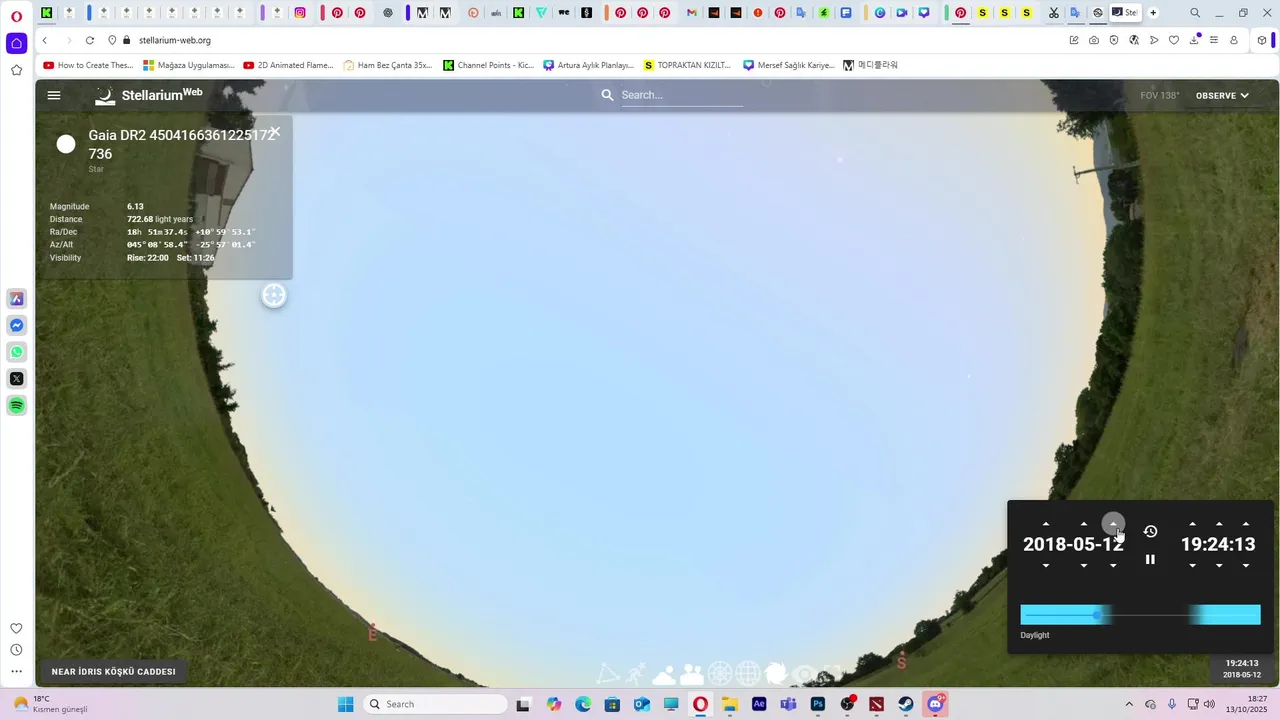1280x720 pixels.
Task: Open browser profile account icon
Action: pos(1234,40)
